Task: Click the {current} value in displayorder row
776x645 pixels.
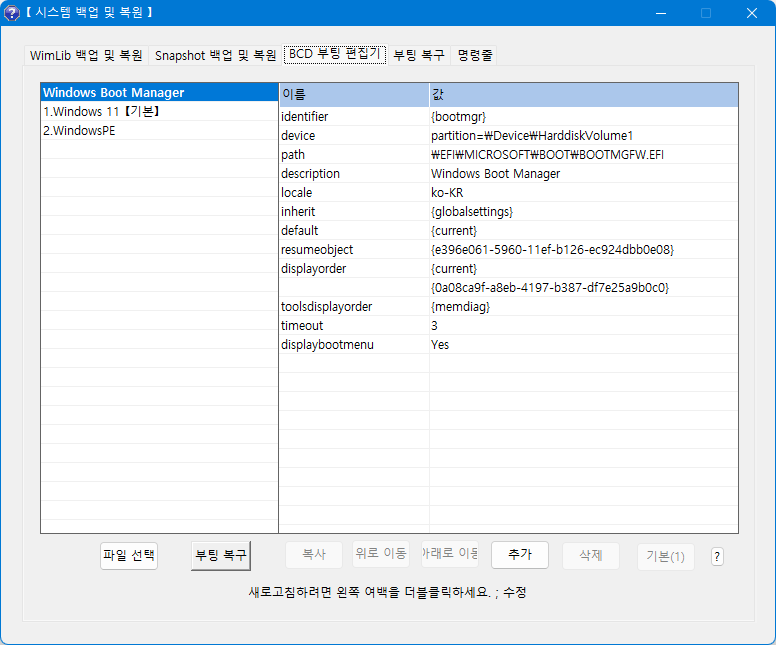Action: (x=454, y=269)
